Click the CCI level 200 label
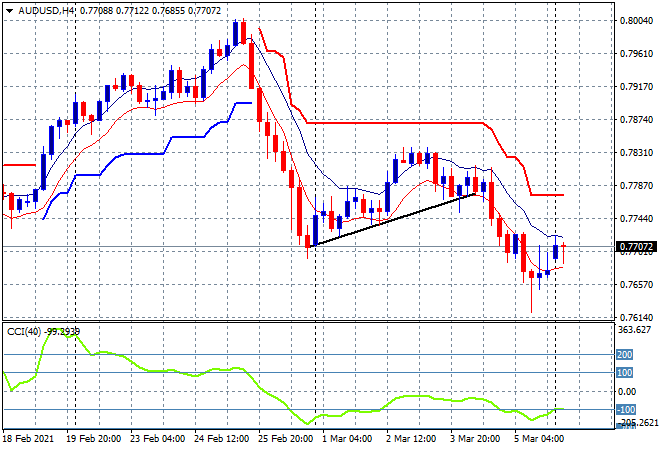The height and width of the screenshot is (450, 660). pos(625,354)
